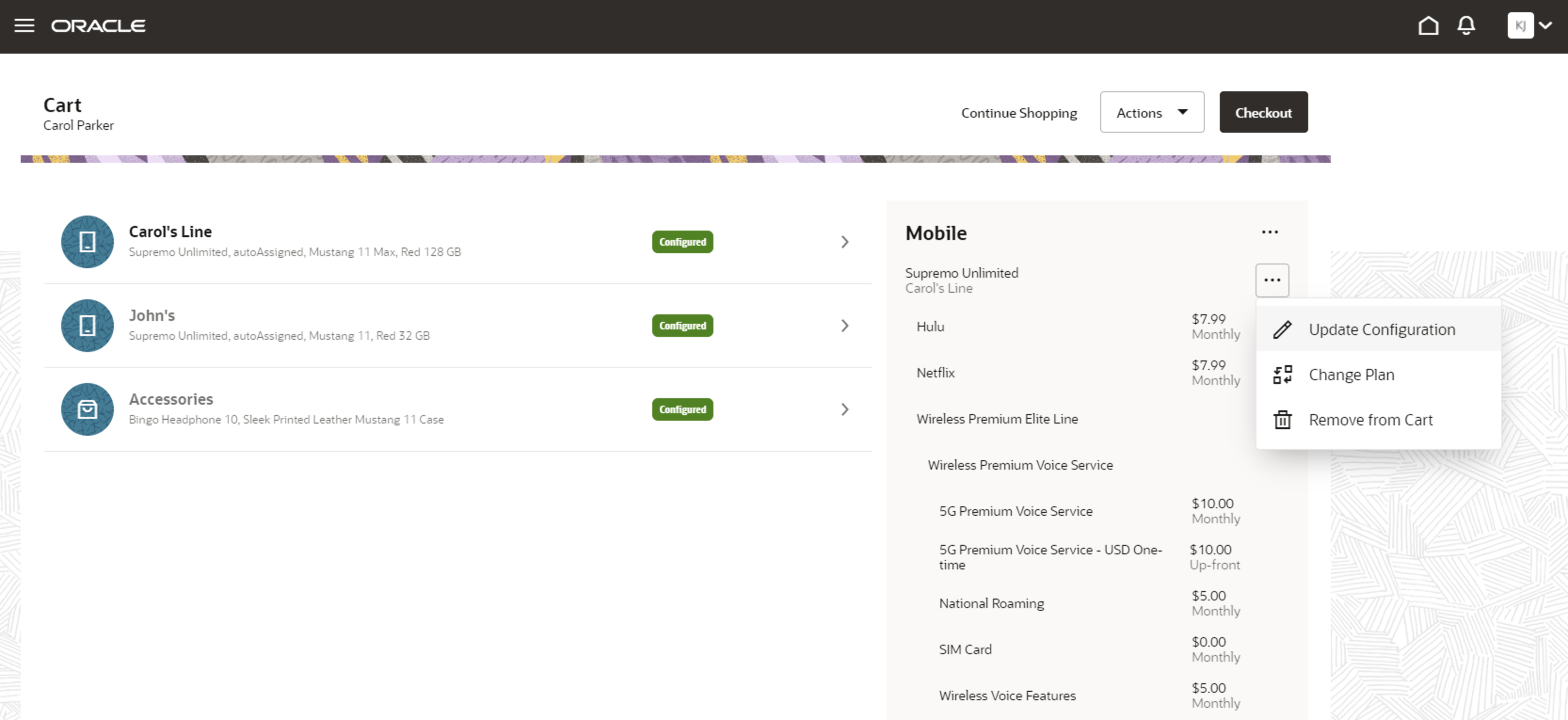Click Carol's Line phone icon
This screenshot has width=1568, height=720.
pyautogui.click(x=87, y=241)
